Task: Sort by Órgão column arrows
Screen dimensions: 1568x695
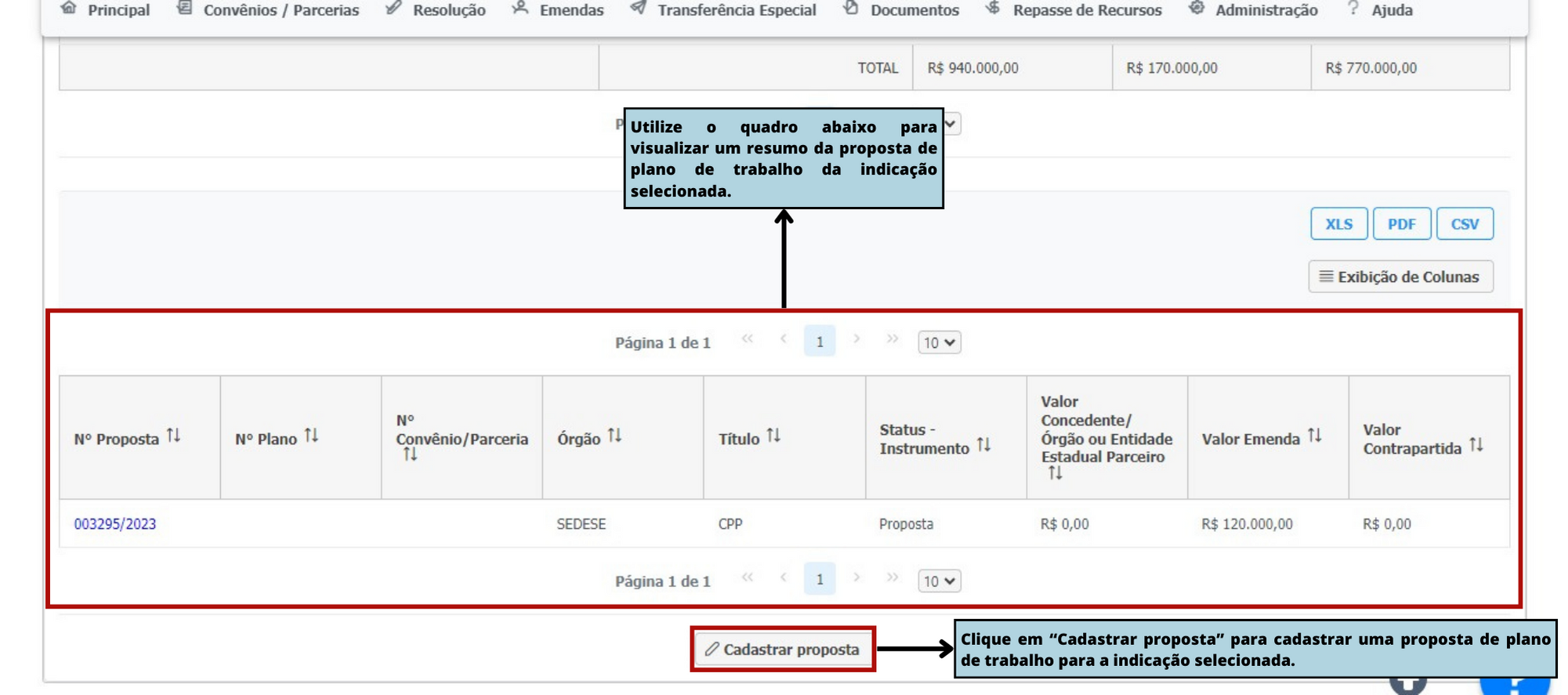Action: pos(614,436)
